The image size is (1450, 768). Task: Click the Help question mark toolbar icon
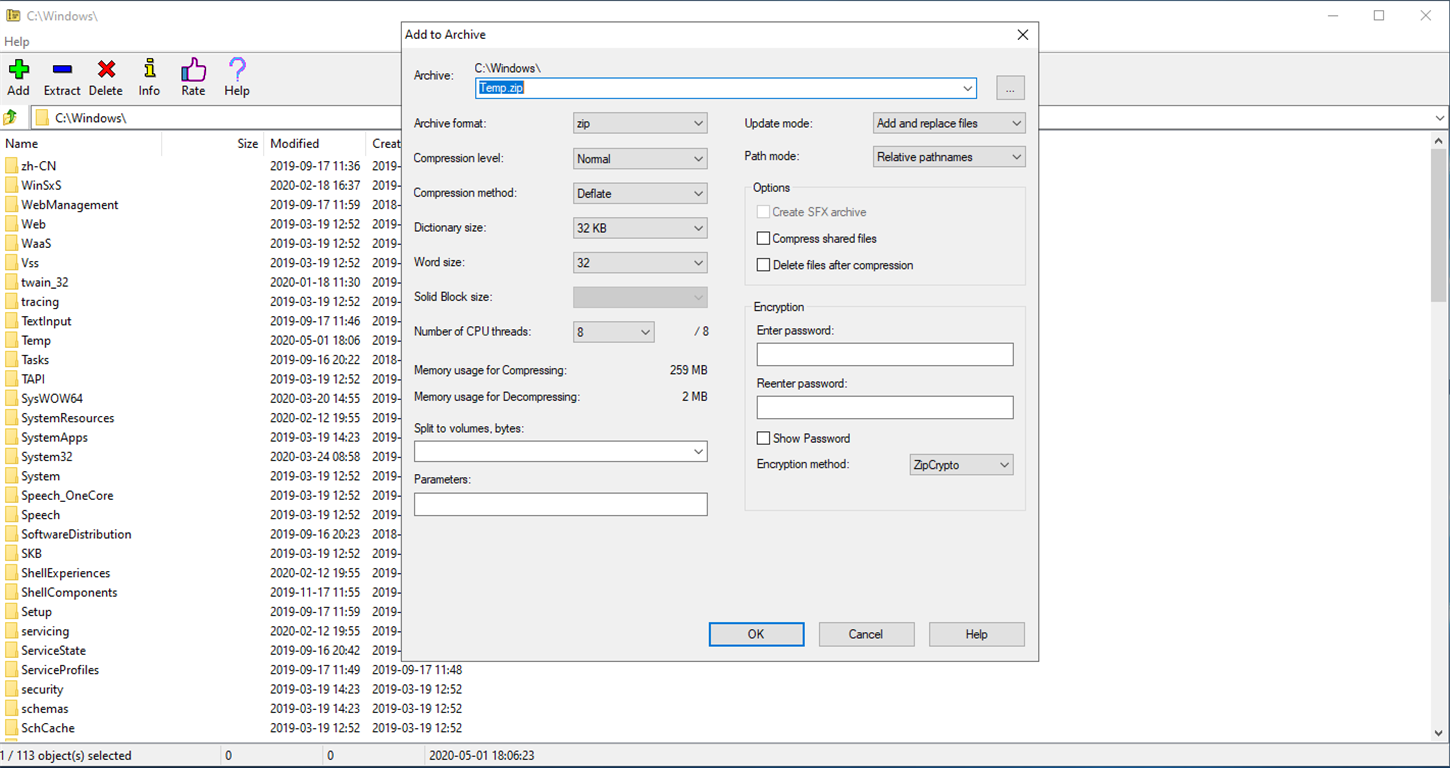(x=236, y=70)
